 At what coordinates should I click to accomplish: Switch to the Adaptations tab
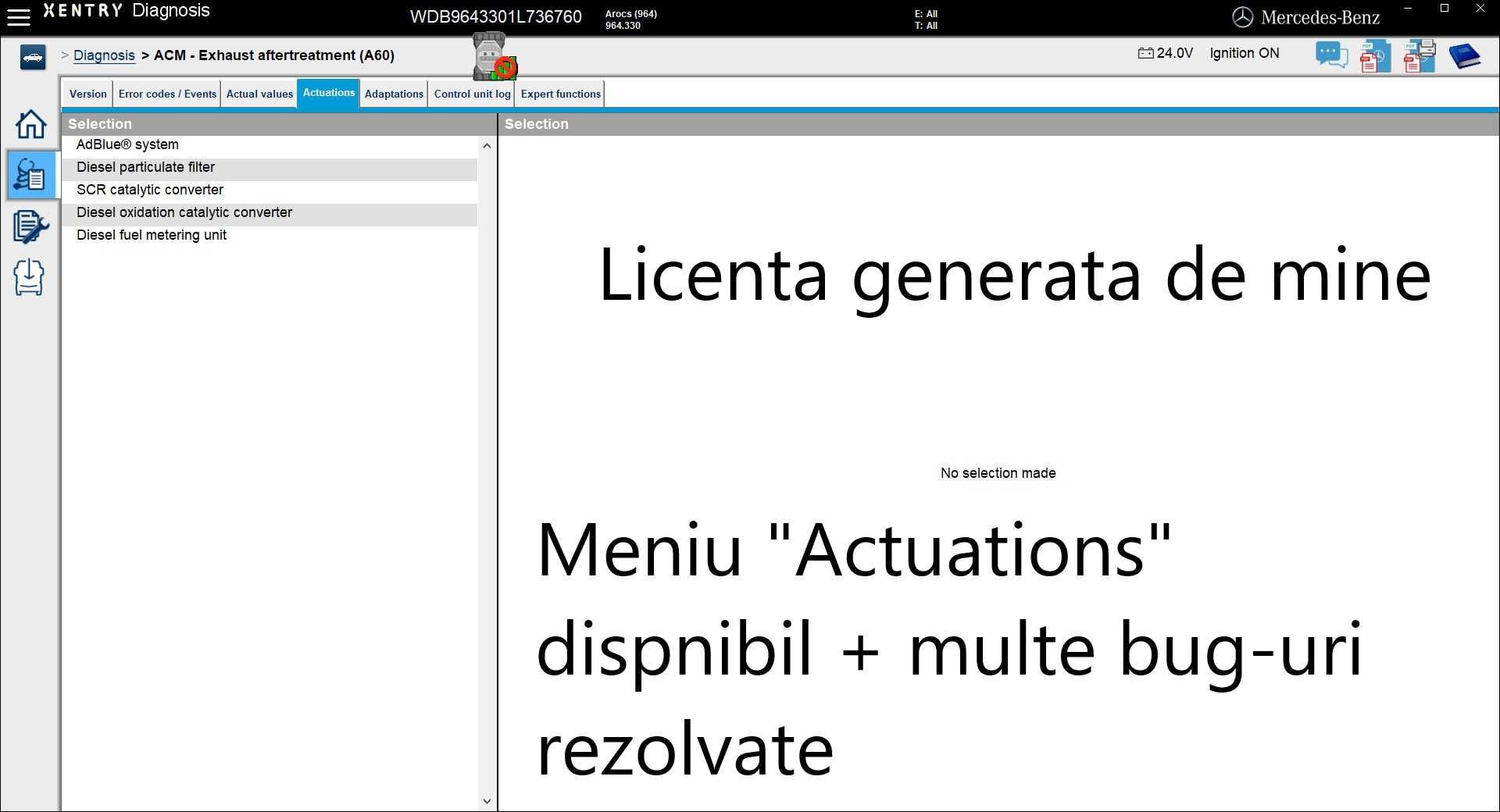394,94
